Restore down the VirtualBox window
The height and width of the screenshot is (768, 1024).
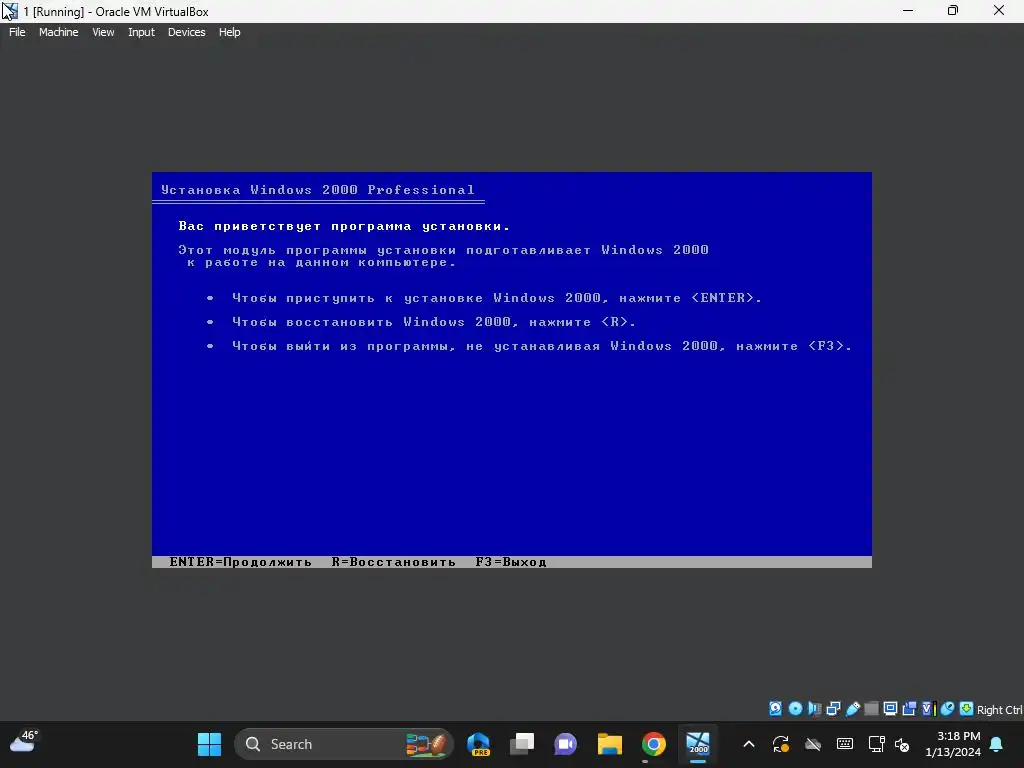tap(953, 11)
